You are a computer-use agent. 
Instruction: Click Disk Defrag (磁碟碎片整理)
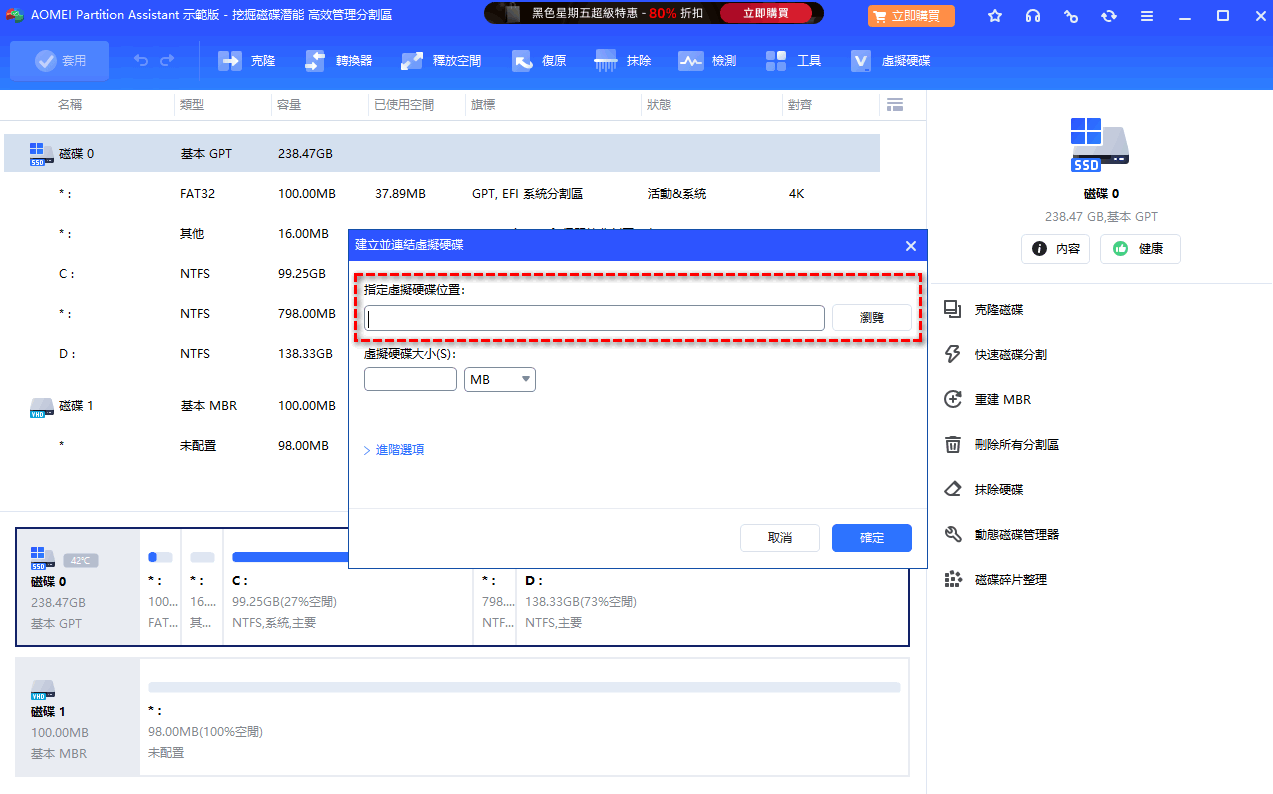(997, 580)
